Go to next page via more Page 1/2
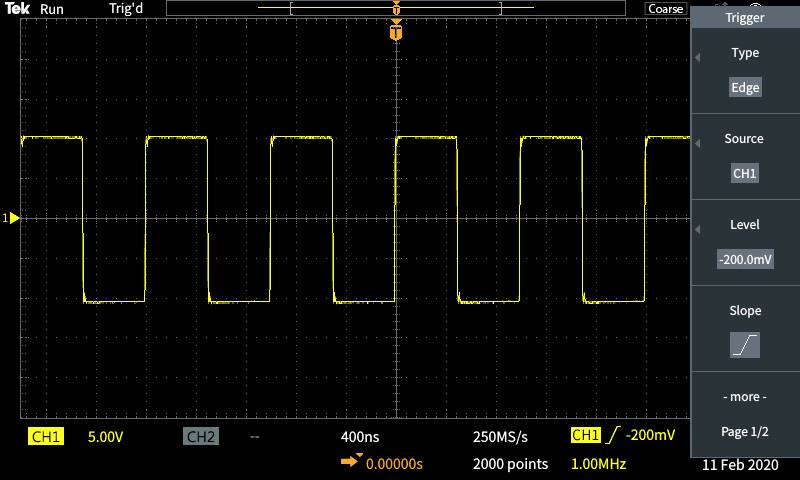The image size is (800, 480). click(745, 414)
